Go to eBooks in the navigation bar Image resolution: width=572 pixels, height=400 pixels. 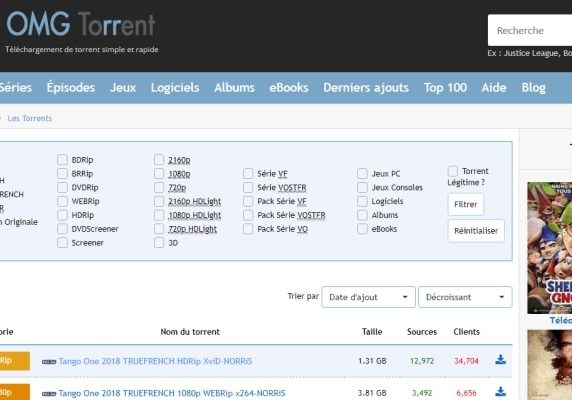[x=289, y=88]
